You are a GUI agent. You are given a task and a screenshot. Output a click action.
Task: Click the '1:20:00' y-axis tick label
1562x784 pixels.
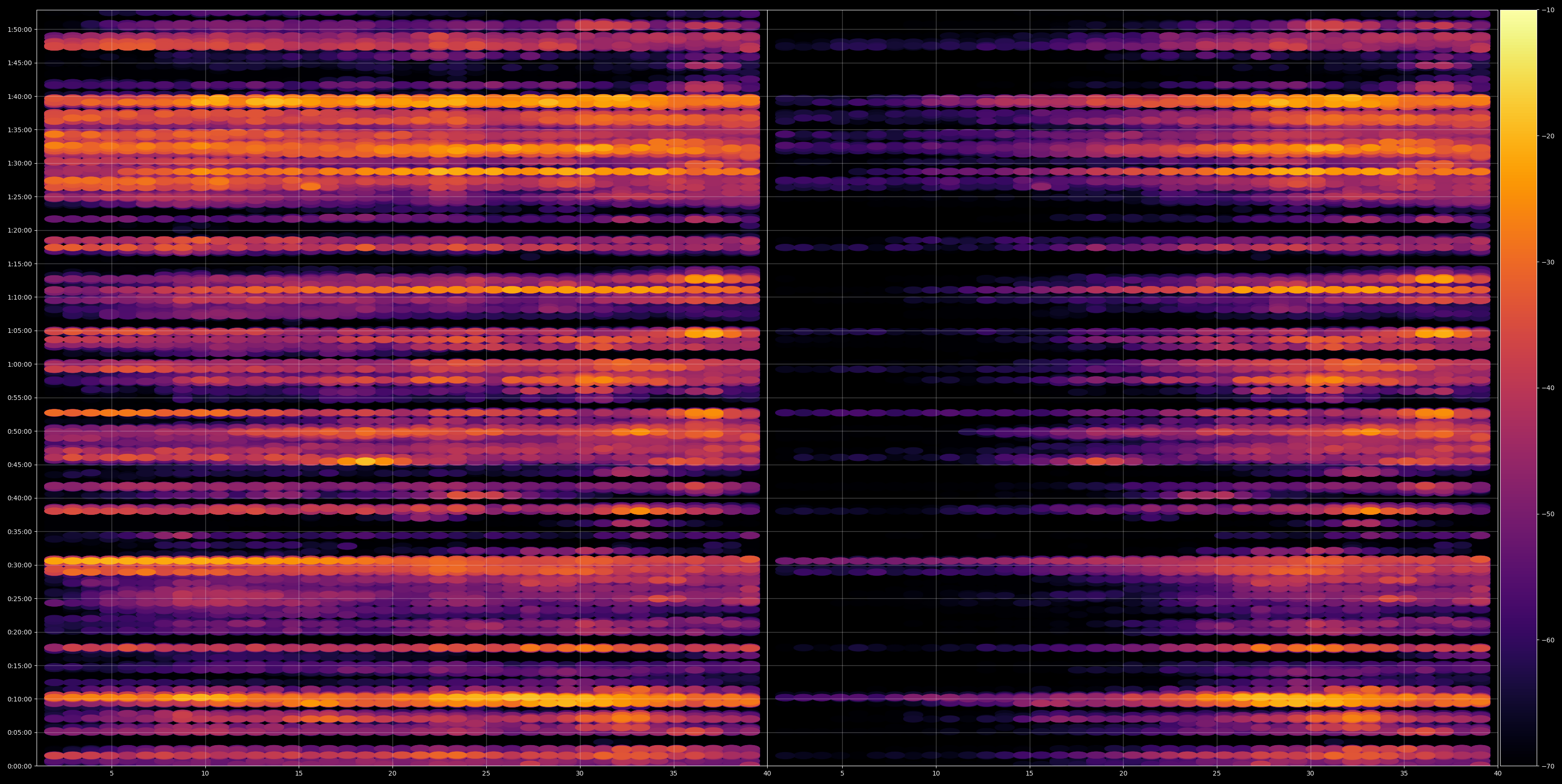tap(20, 230)
